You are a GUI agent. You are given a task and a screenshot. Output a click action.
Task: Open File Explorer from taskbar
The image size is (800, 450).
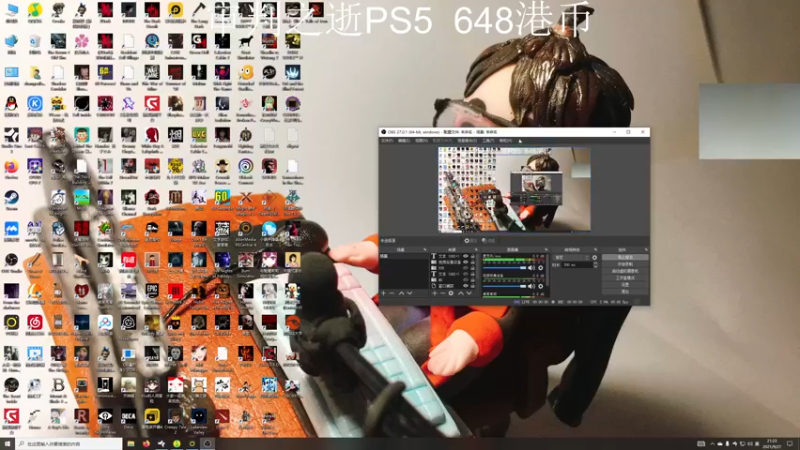[131, 444]
